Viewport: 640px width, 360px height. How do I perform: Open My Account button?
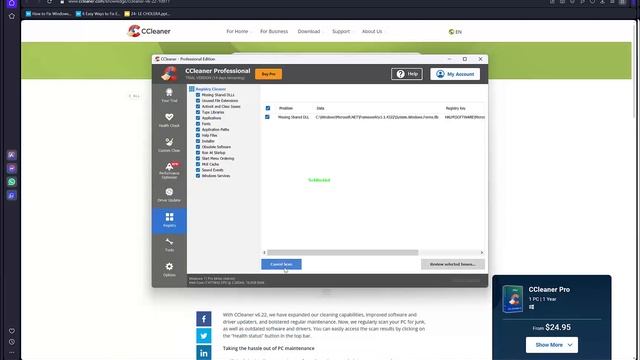(x=455, y=74)
